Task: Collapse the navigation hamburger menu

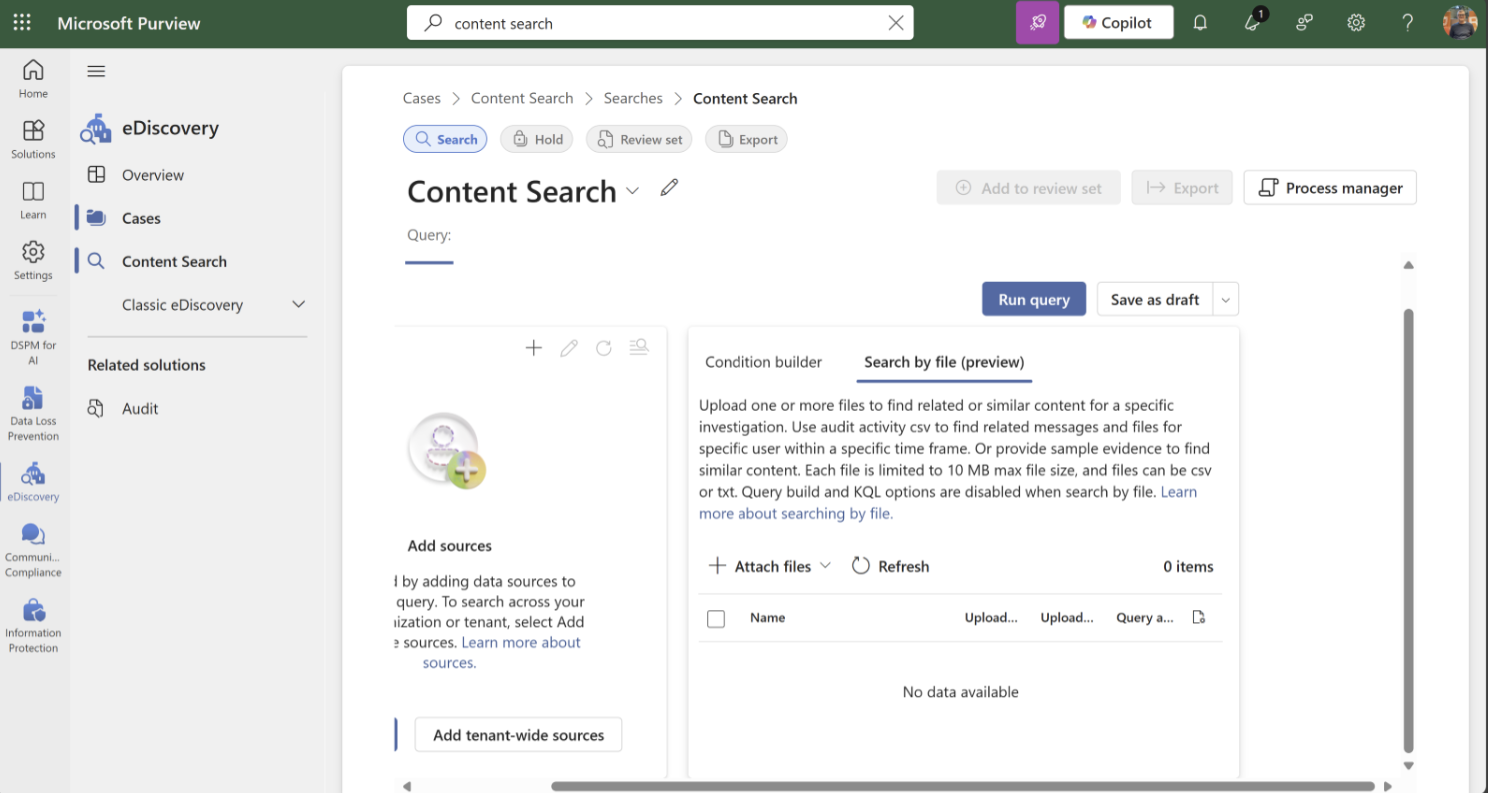Action: 96,71
